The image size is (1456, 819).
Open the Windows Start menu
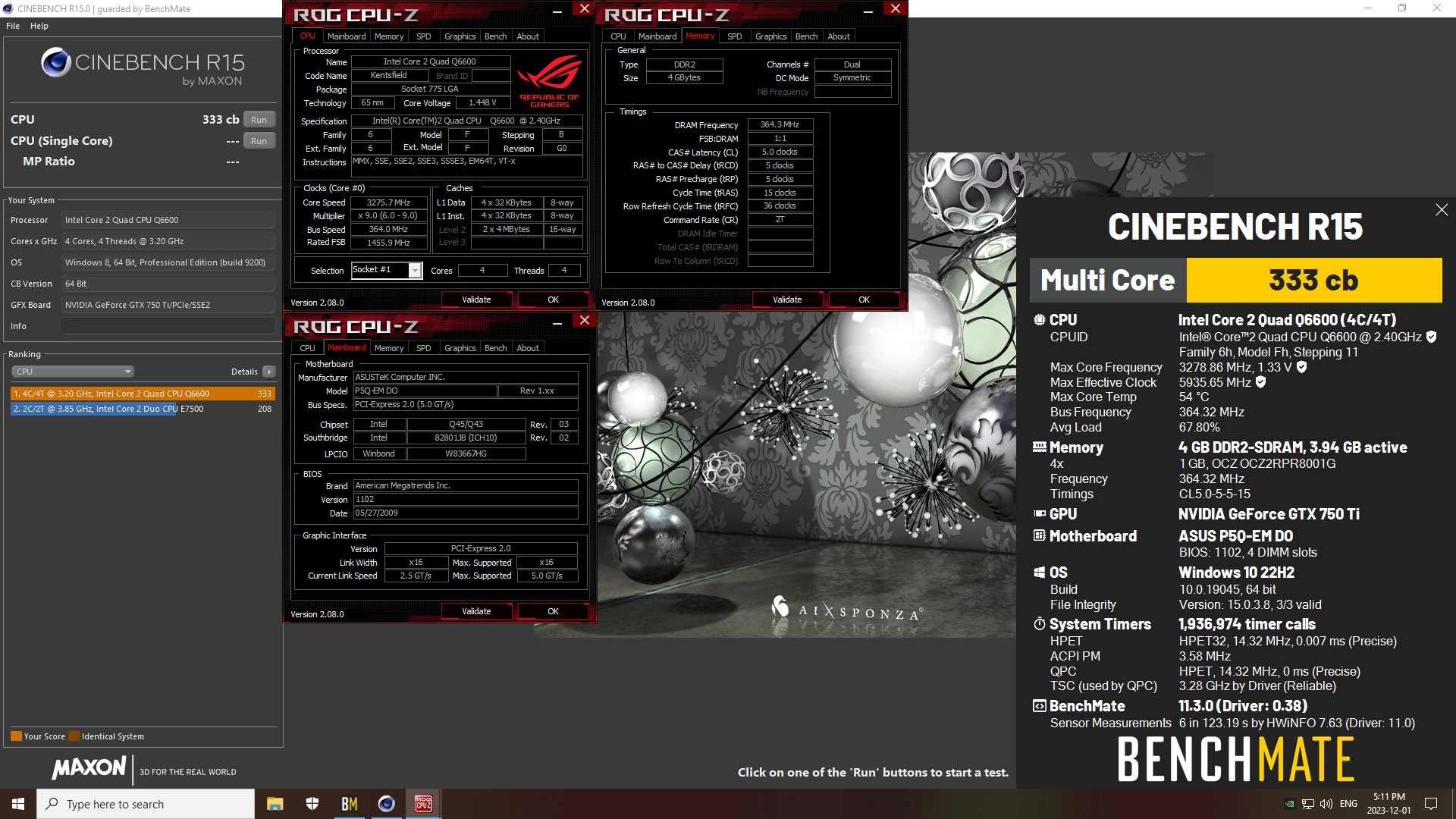(18, 804)
